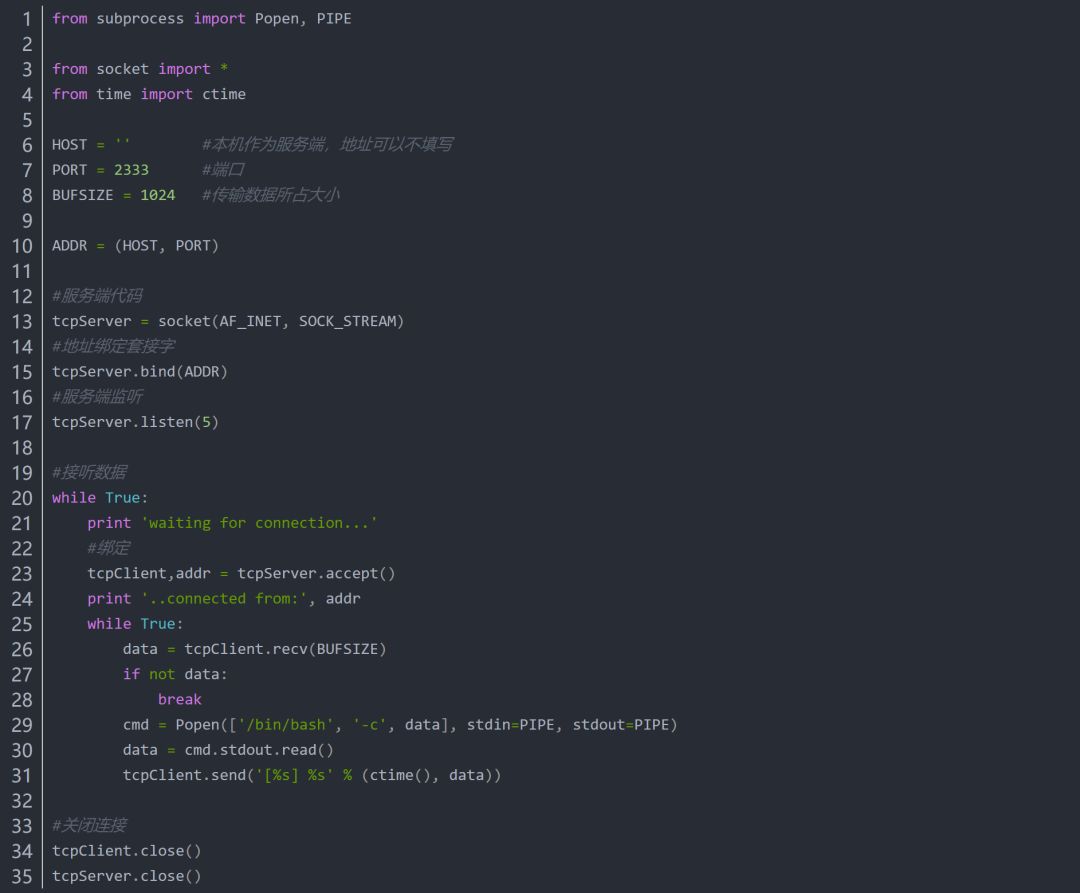Click port value 2333
Image resolution: width=1080 pixels, height=893 pixels.
tap(131, 170)
